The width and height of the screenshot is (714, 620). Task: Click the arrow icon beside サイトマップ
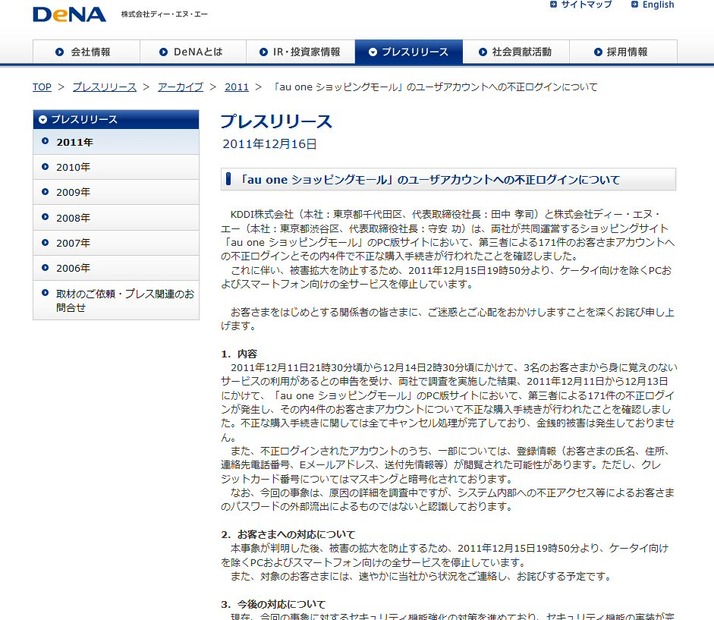(x=553, y=5)
